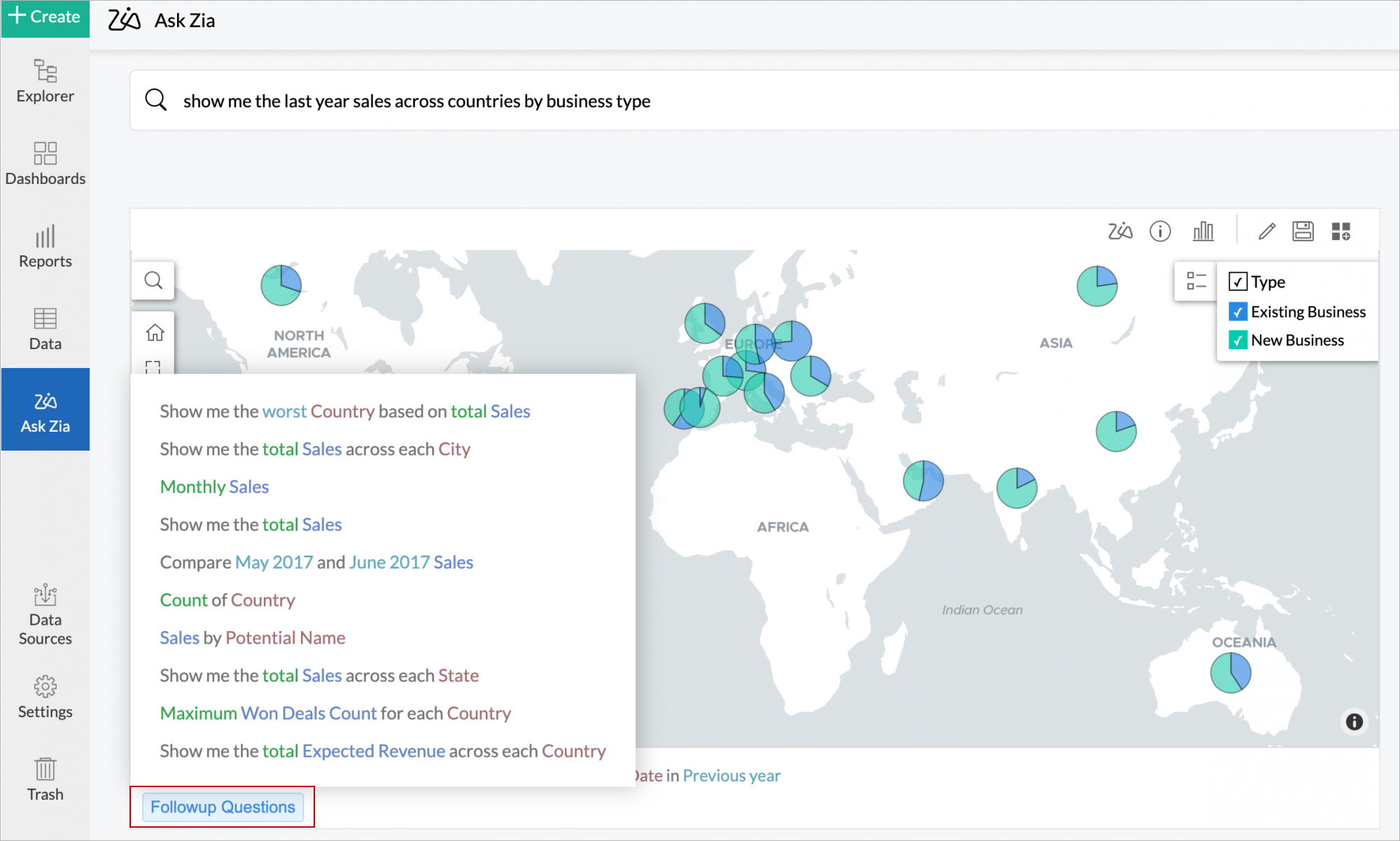Click the map home reset icon
The height and width of the screenshot is (841, 1400).
coord(155,332)
